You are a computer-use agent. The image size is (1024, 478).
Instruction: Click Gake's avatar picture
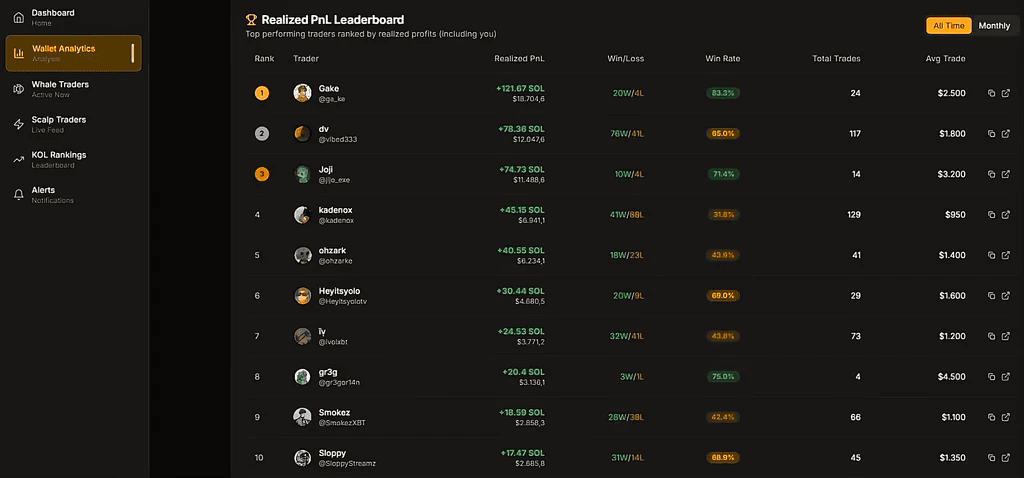point(302,93)
